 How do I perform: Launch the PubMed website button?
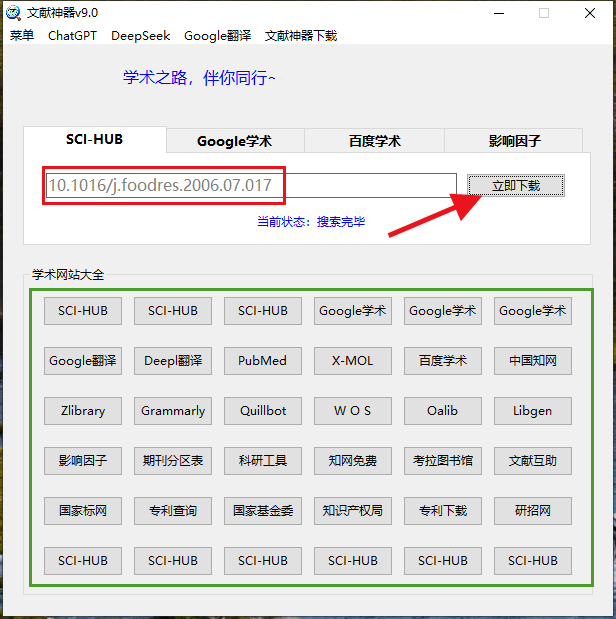point(263,361)
